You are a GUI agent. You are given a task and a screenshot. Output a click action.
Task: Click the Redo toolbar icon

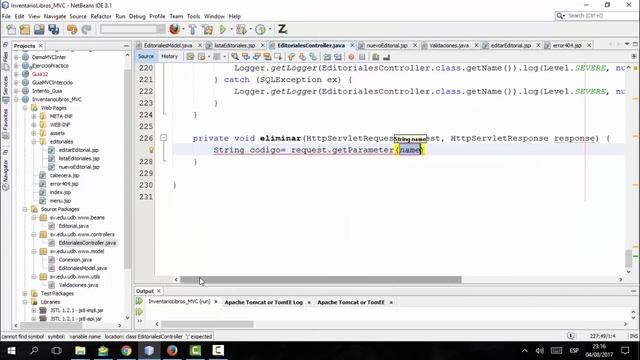tap(86, 29)
